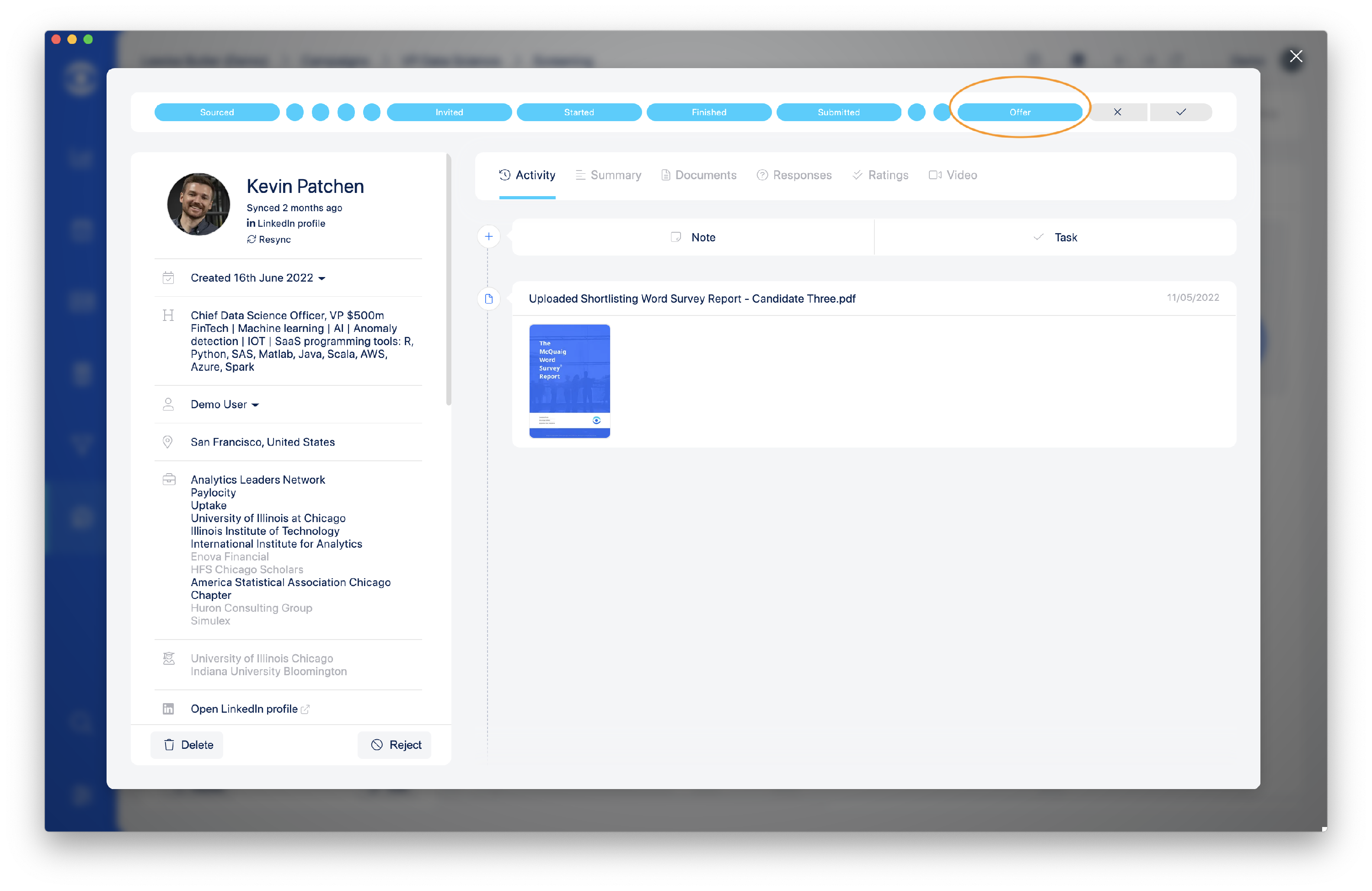1372x891 pixels.
Task: Click the plus icon on activity timeline
Action: [x=488, y=236]
